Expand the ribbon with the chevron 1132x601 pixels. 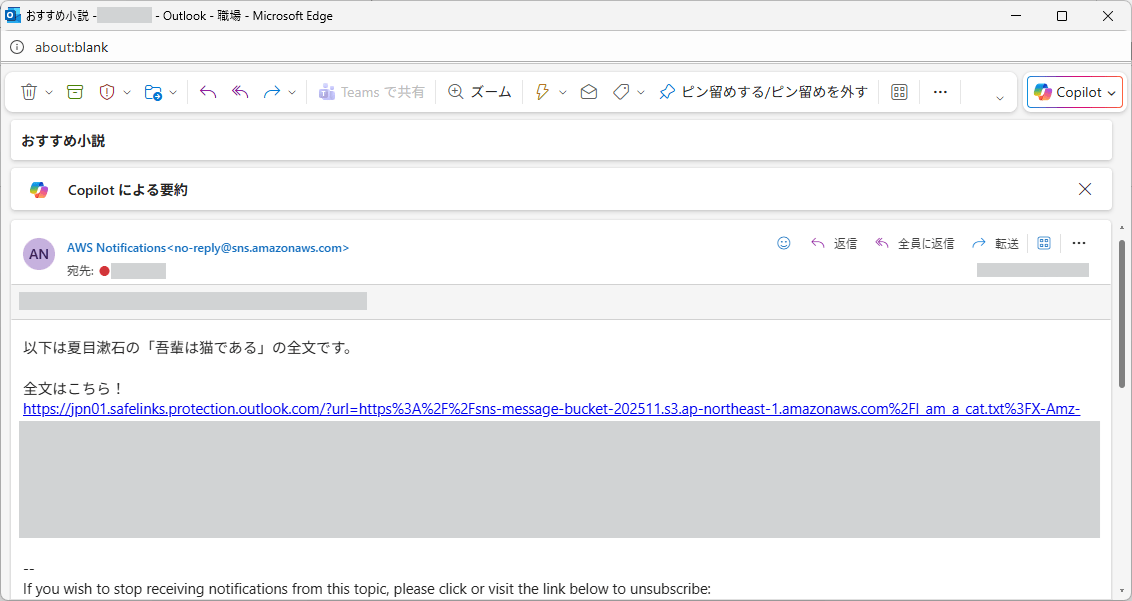999,97
